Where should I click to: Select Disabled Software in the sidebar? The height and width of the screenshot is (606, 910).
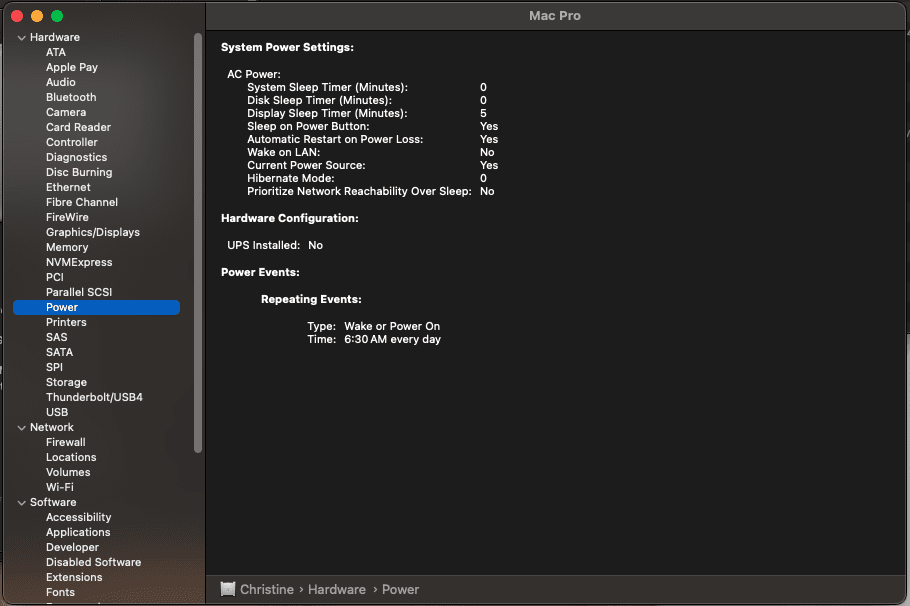pyautogui.click(x=93, y=562)
